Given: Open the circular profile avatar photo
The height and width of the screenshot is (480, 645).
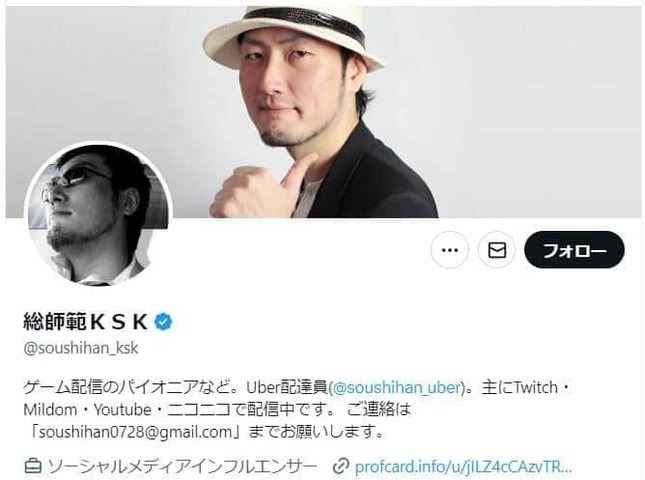Looking at the screenshot, I should point(98,214).
